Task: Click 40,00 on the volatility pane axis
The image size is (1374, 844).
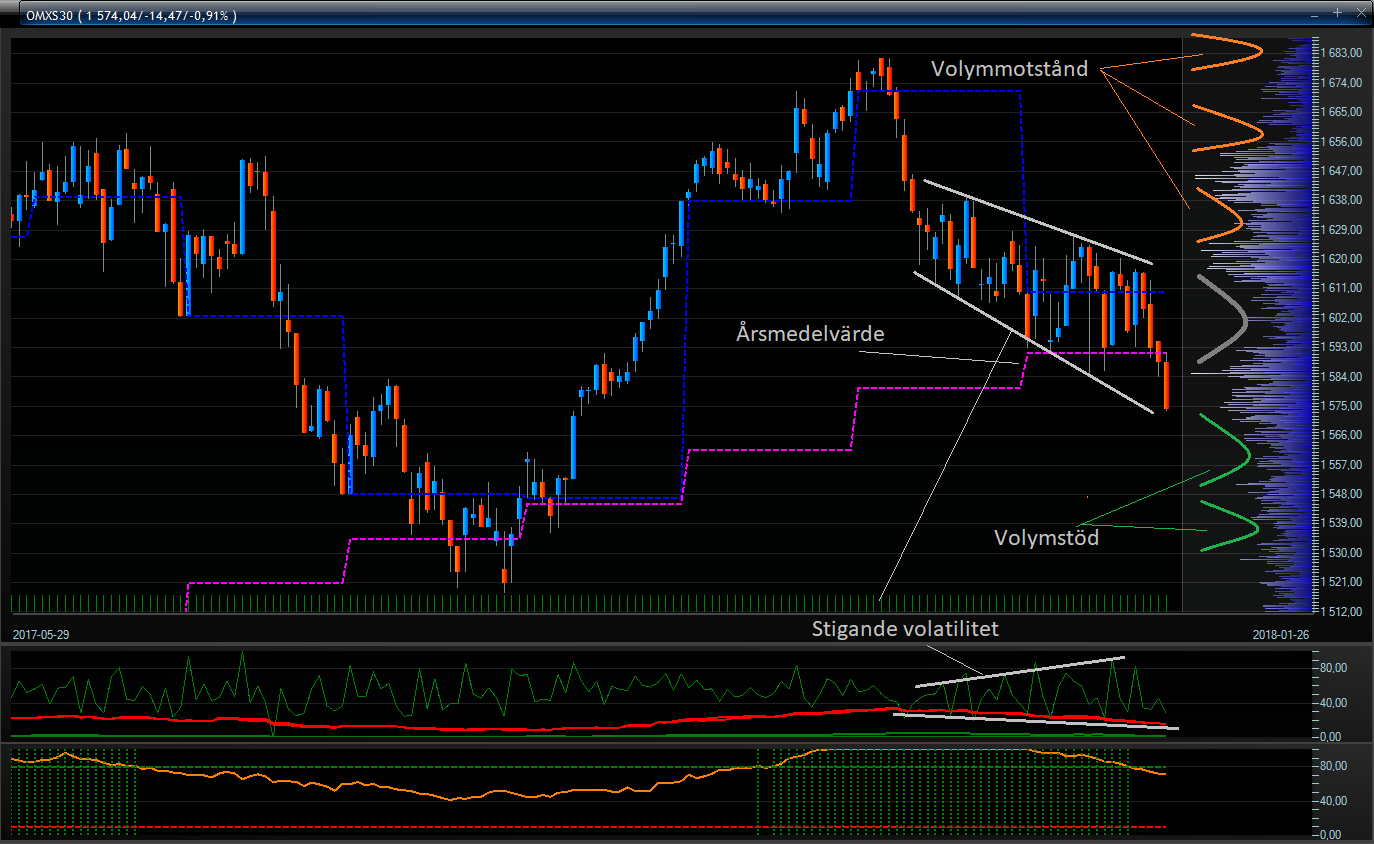Action: 1333,702
